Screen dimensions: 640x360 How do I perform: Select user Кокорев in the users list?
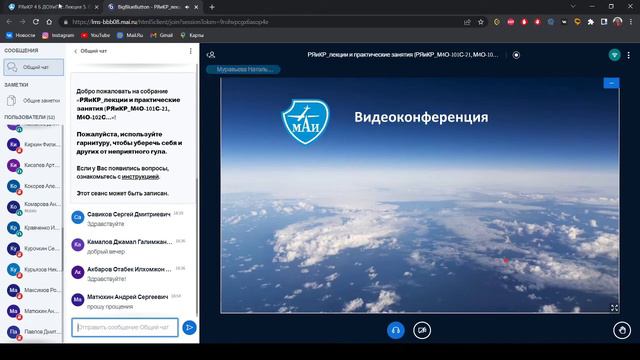pyautogui.click(x=33, y=186)
